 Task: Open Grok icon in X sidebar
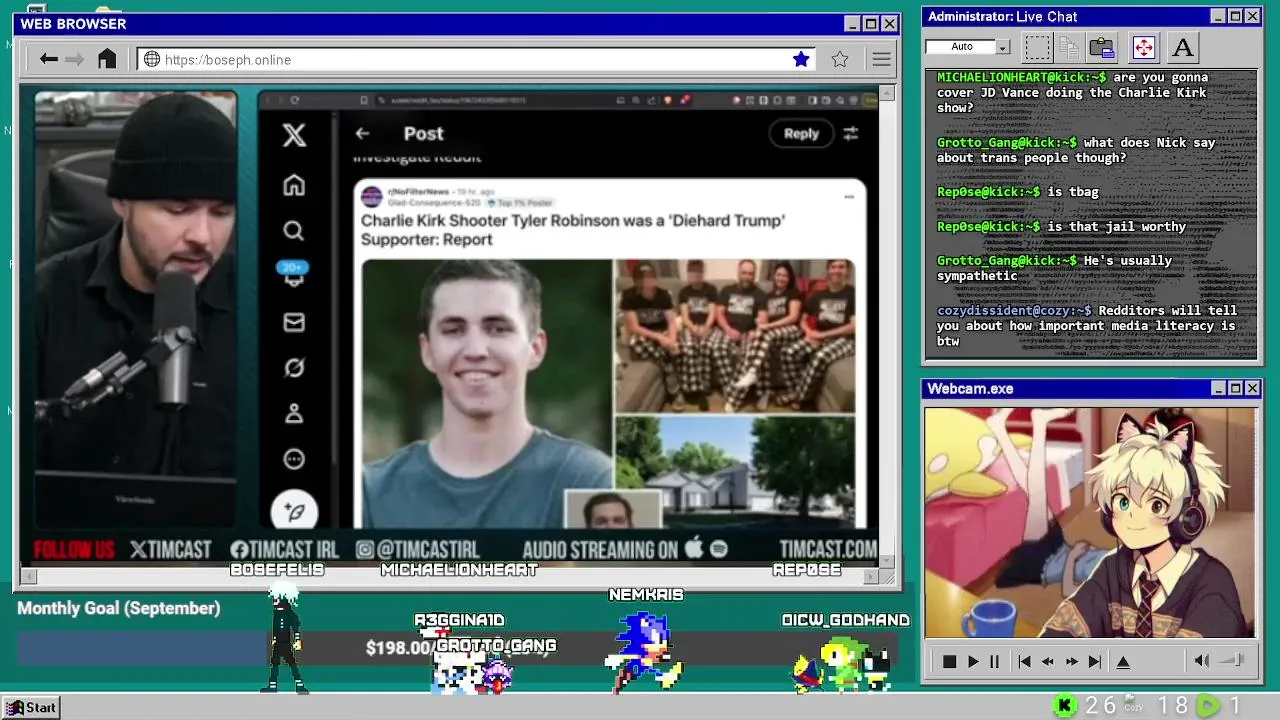coord(293,367)
